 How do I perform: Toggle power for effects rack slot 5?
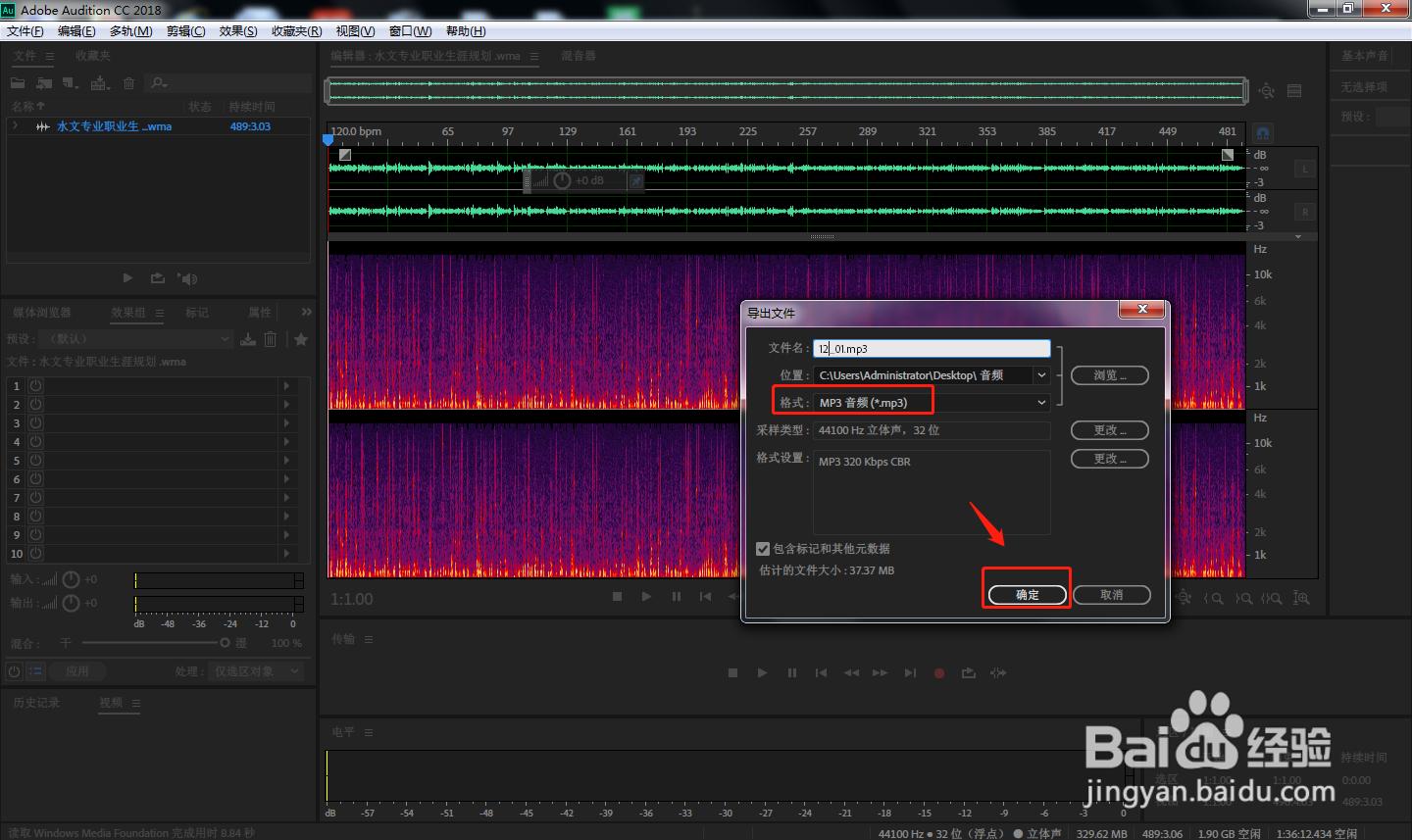pyautogui.click(x=35, y=461)
